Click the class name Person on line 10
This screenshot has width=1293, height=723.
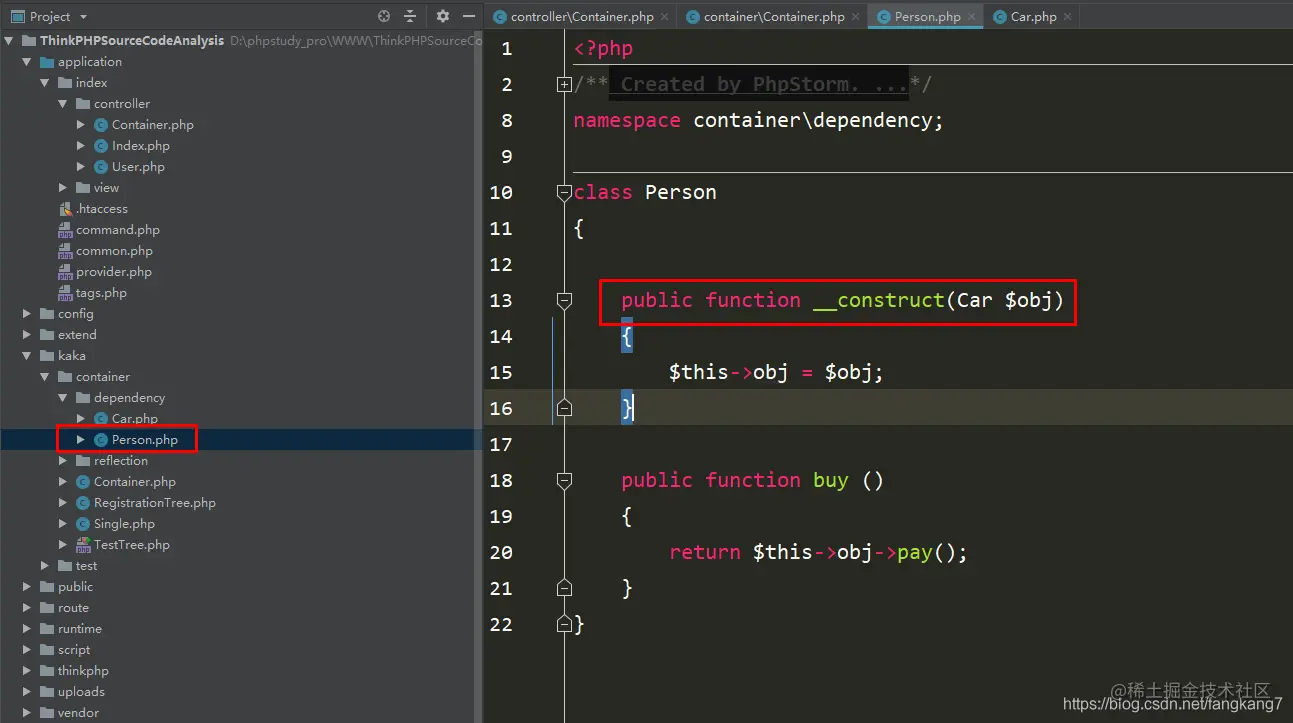pos(681,192)
